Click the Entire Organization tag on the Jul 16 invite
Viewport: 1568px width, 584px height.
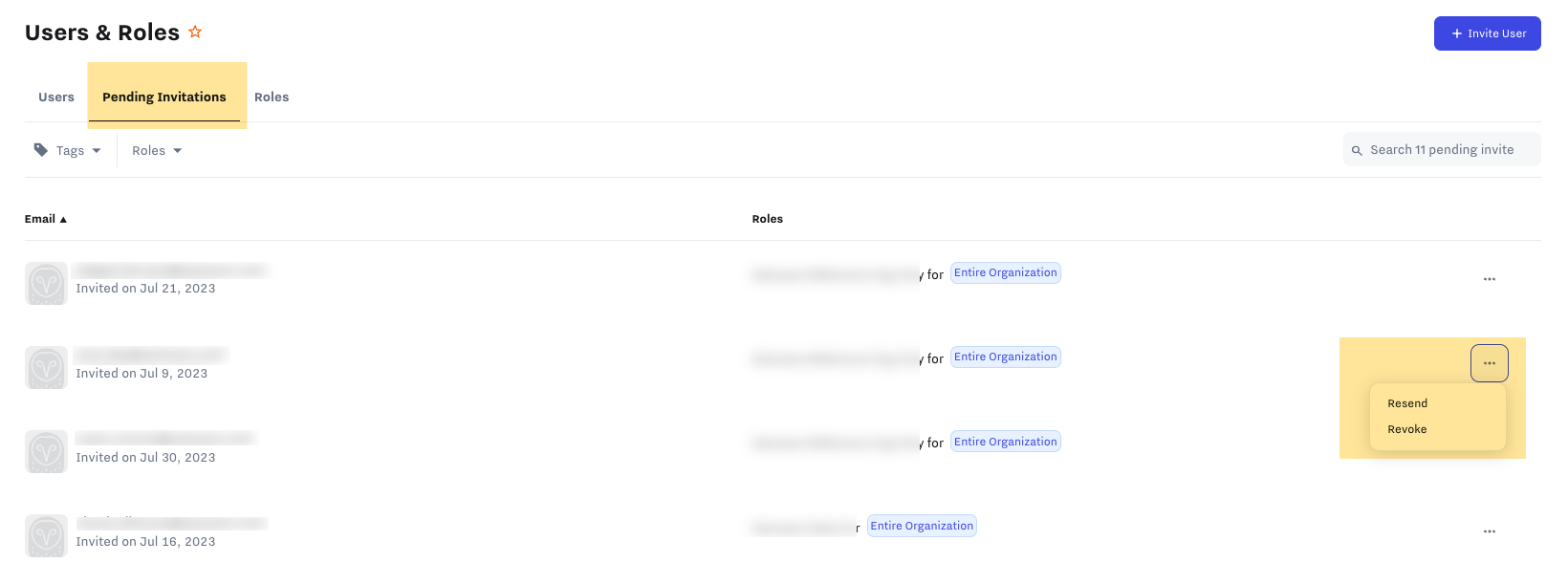[x=922, y=526]
